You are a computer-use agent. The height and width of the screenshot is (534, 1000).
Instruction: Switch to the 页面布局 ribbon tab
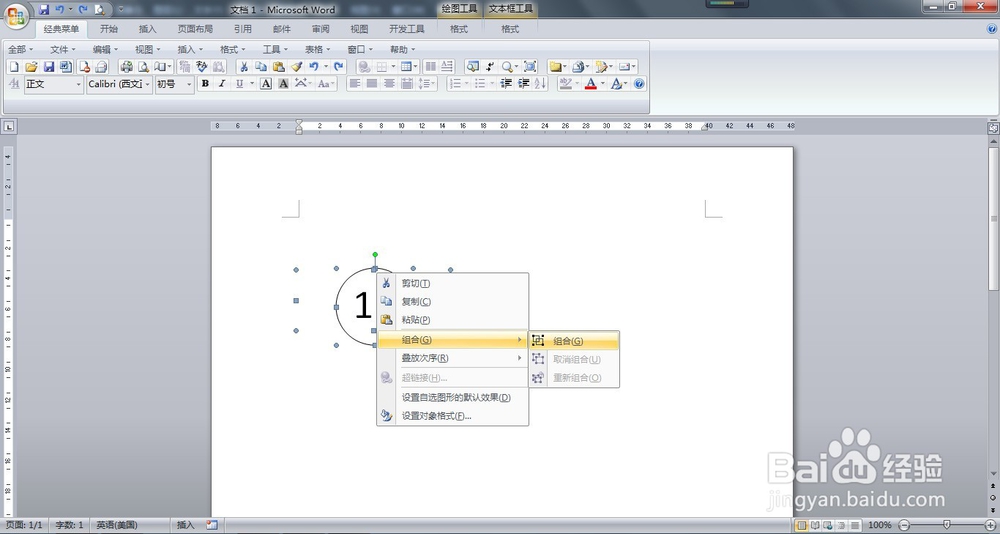(195, 29)
